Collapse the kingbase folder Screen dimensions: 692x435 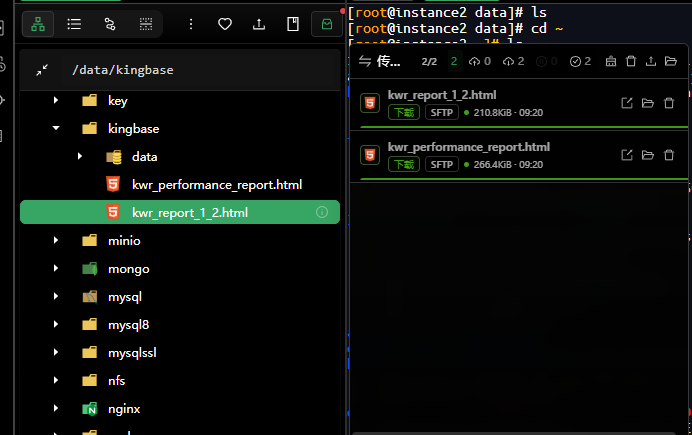[x=56, y=128]
